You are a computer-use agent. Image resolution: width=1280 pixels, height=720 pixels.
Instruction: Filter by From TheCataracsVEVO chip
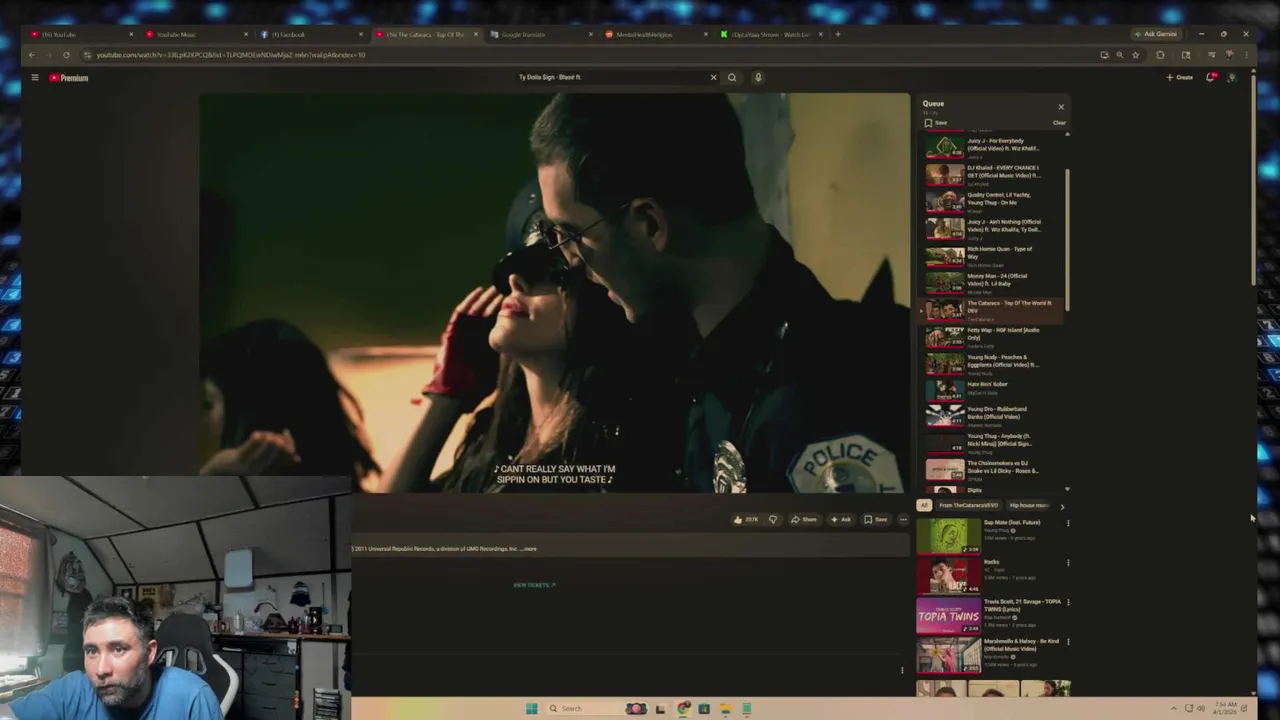point(967,506)
